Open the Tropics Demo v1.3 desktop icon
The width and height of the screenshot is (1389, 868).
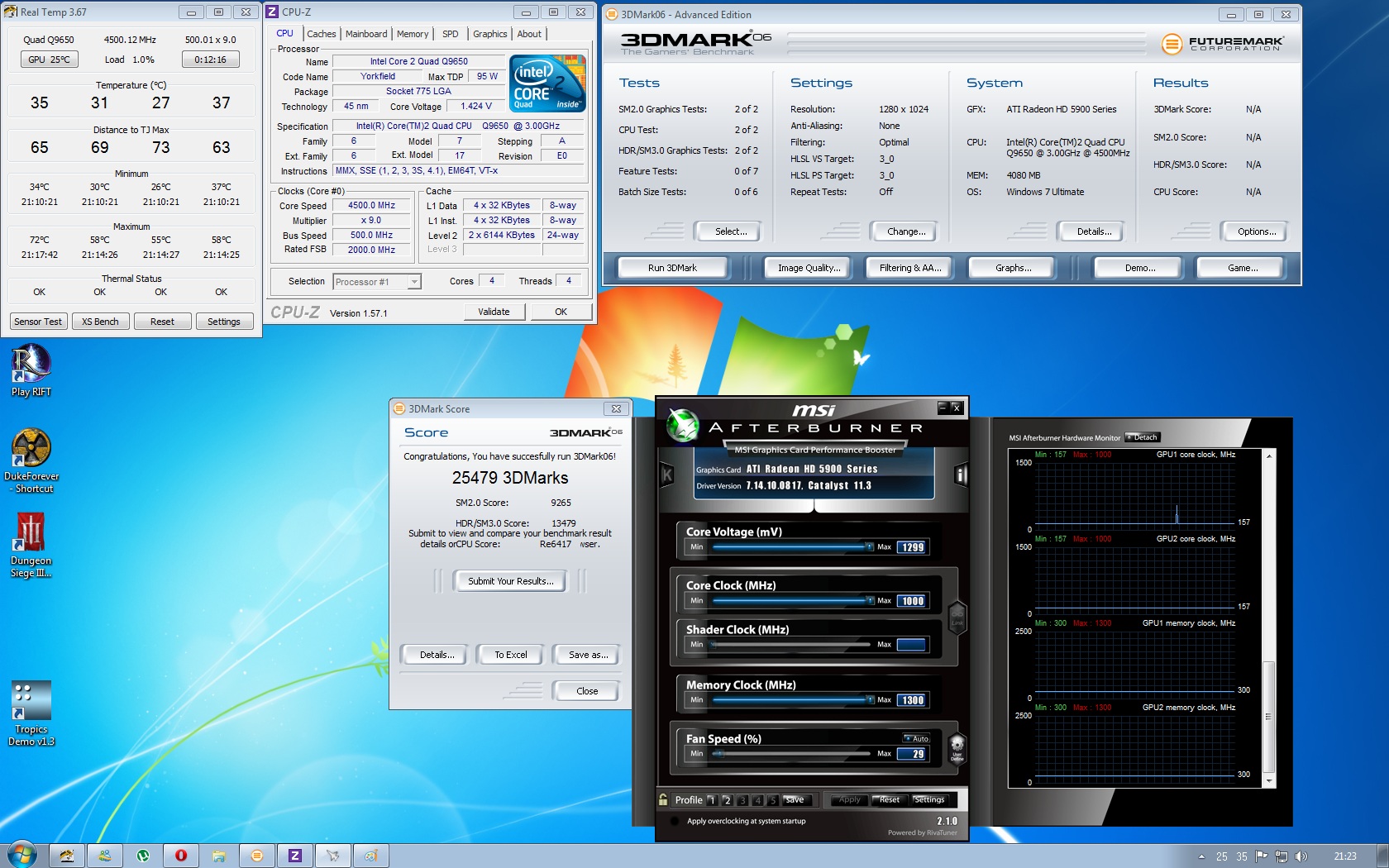(x=31, y=713)
